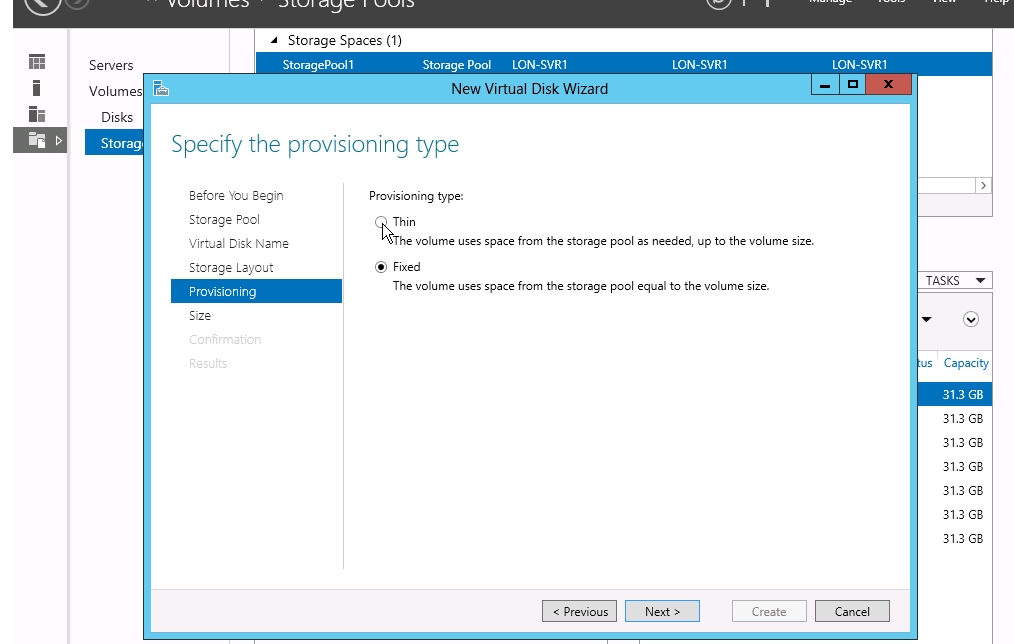Select StoragePool1 row in list
1014x644 pixels.
click(319, 65)
